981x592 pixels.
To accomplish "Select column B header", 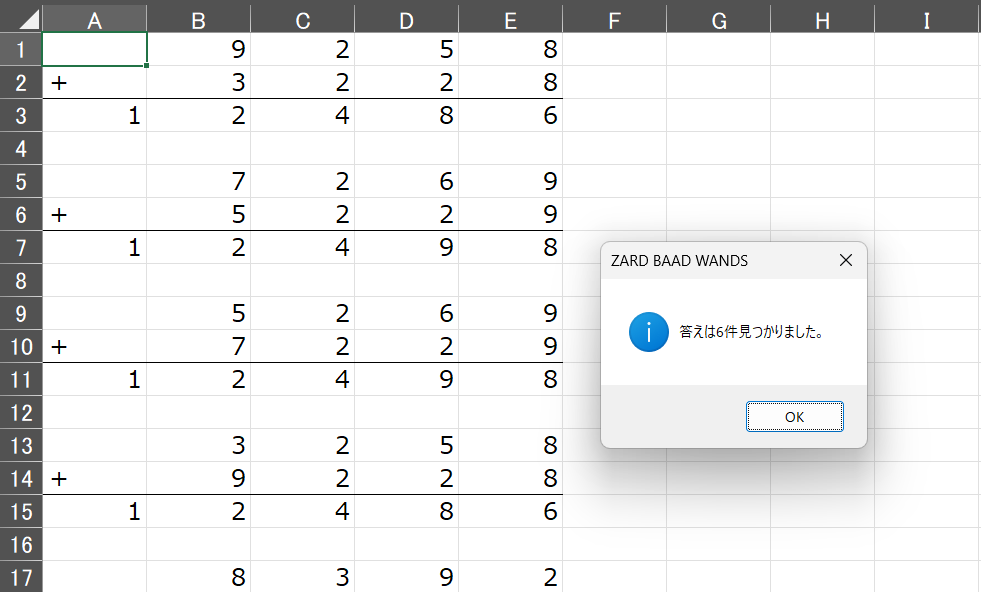I will (x=198, y=20).
